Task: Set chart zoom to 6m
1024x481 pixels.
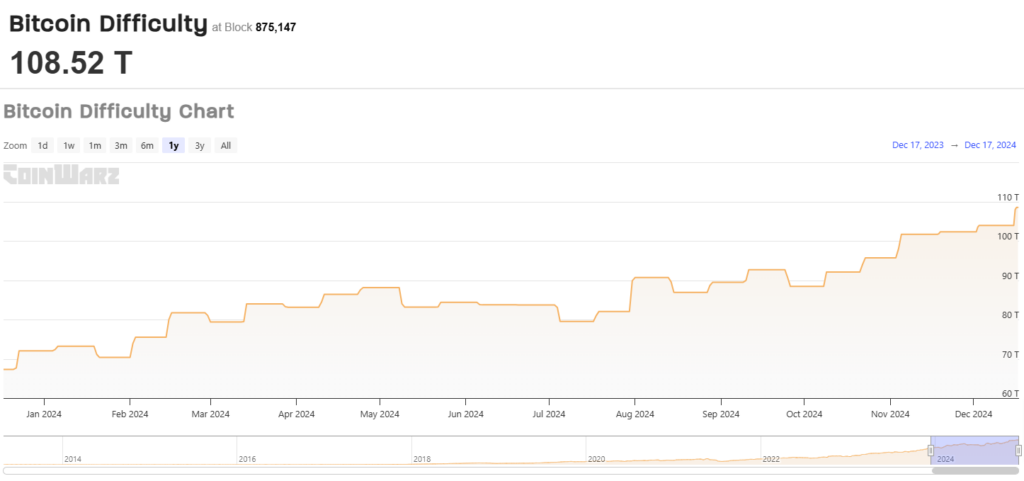Action: pyautogui.click(x=147, y=146)
